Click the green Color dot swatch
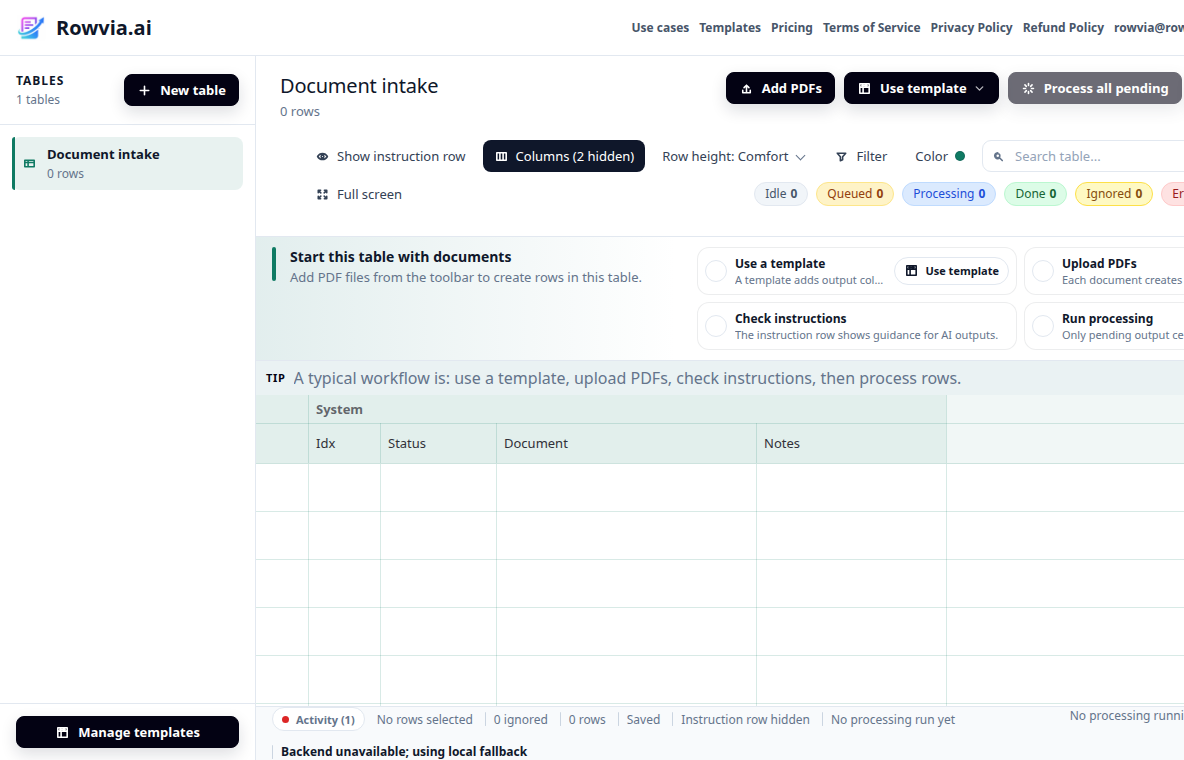The width and height of the screenshot is (1184, 760). [960, 156]
